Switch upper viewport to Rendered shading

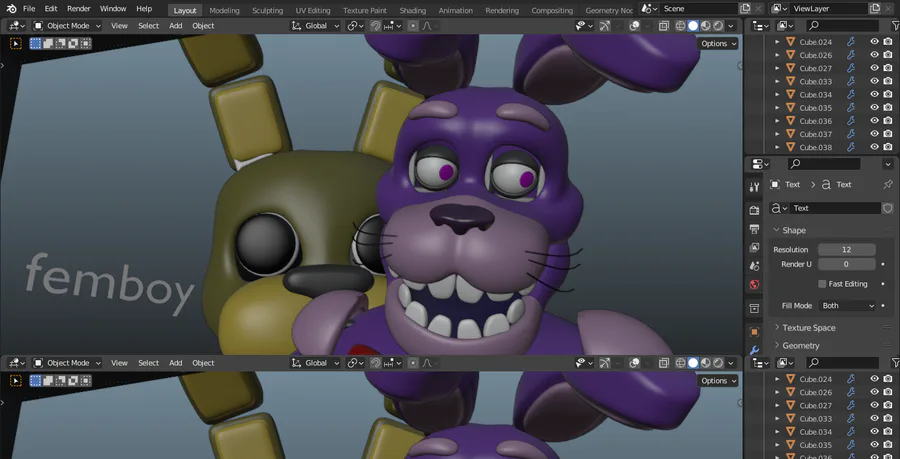(718, 26)
